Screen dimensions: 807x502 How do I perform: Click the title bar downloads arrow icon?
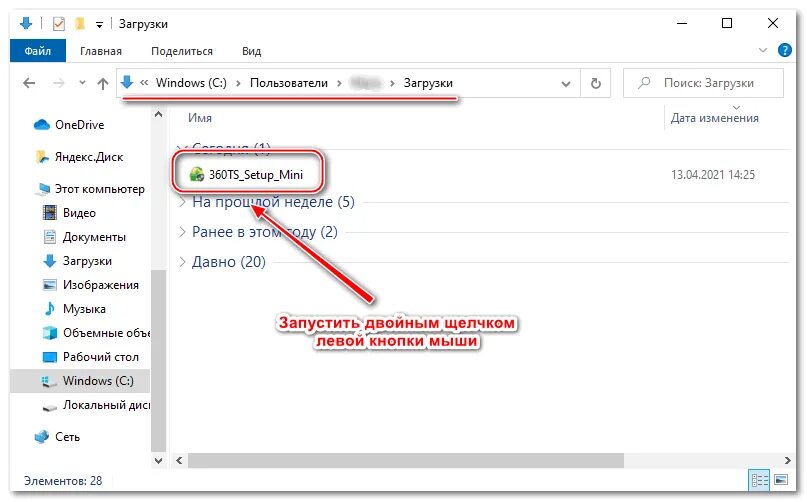coord(26,23)
